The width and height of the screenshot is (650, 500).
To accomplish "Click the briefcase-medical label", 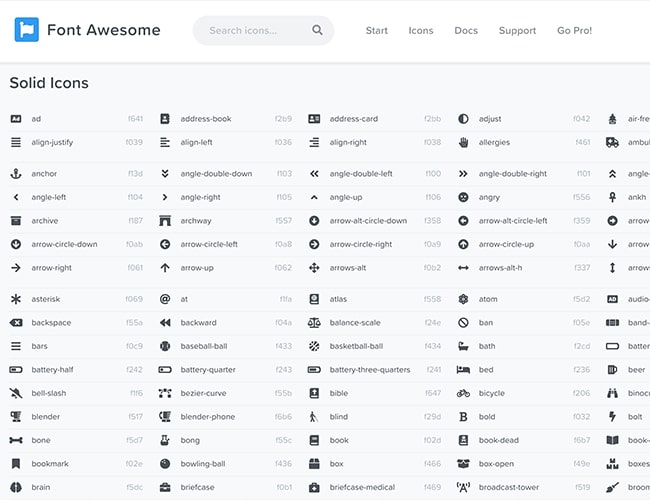I will coord(362,488).
